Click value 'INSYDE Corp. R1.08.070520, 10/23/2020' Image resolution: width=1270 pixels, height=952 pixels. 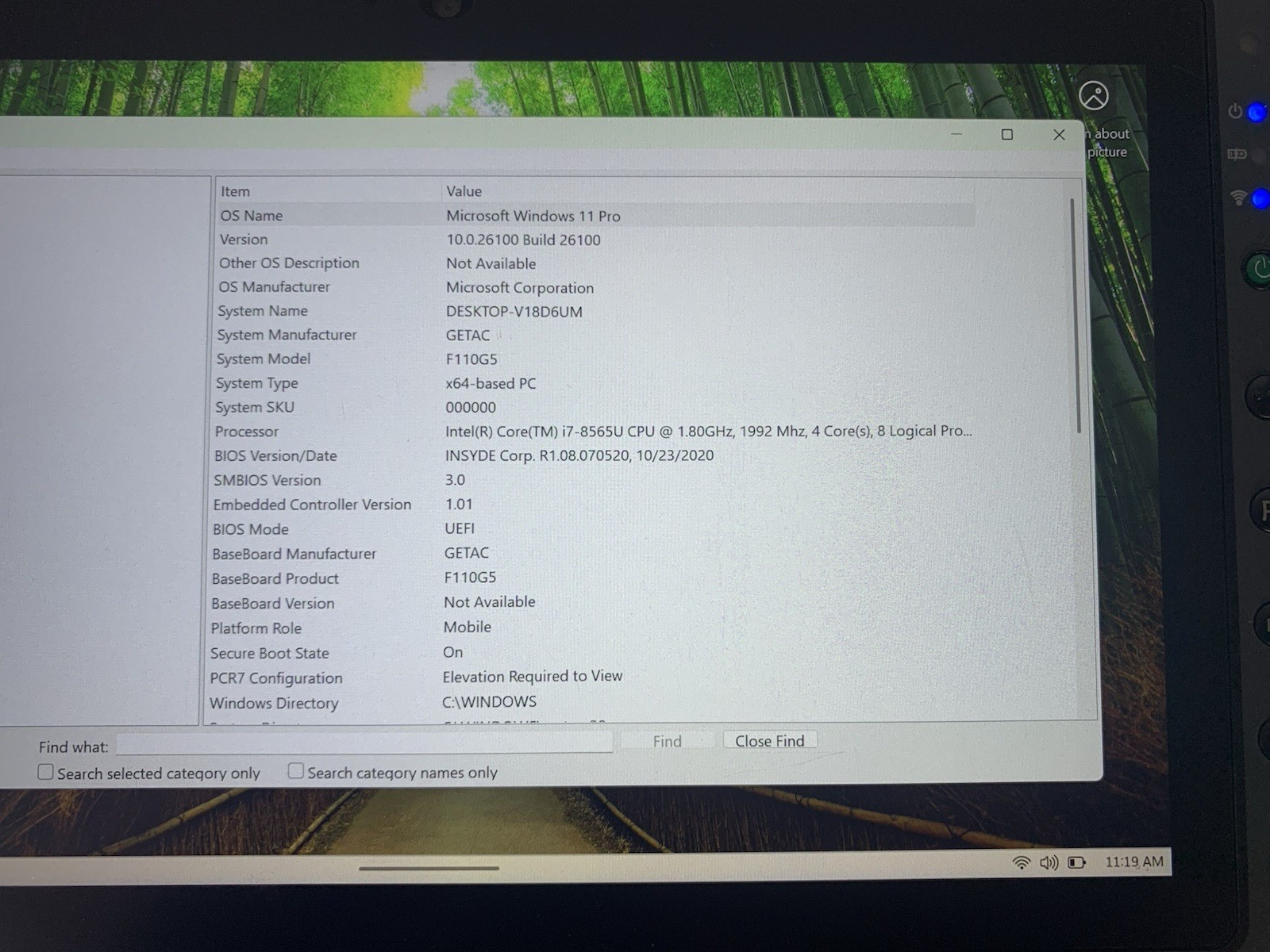click(x=579, y=455)
